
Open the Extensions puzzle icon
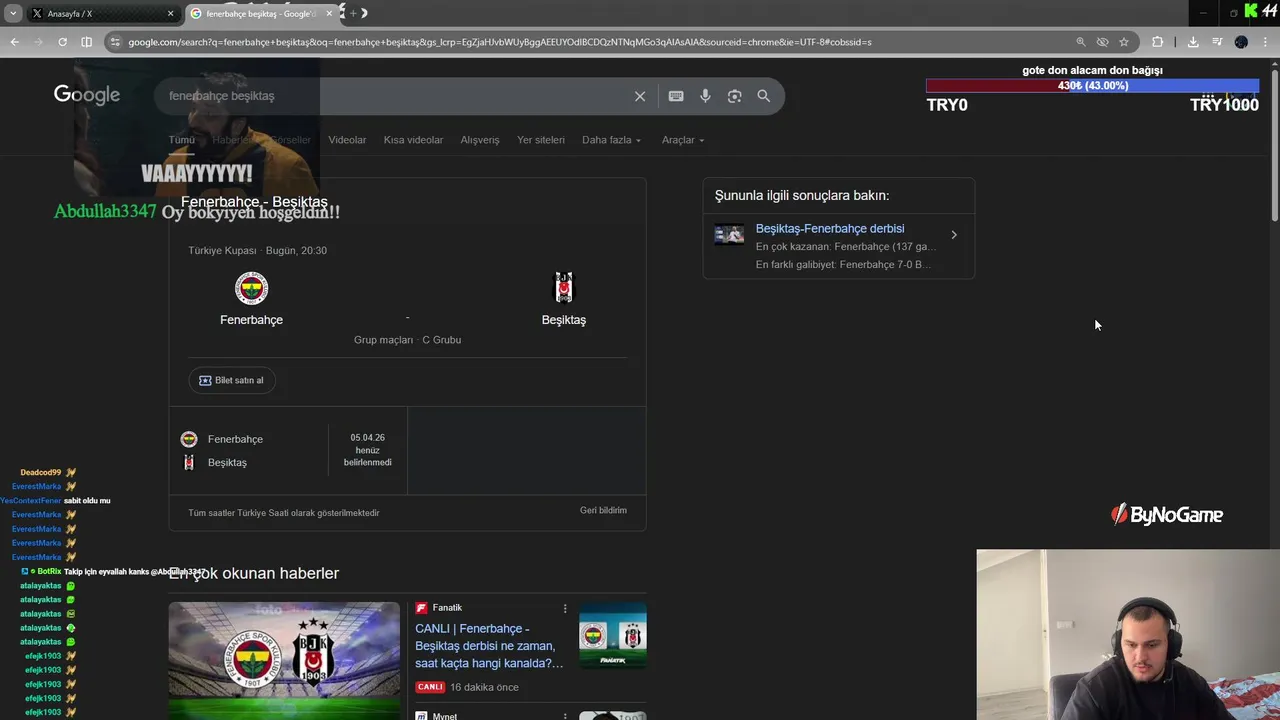tap(1157, 42)
